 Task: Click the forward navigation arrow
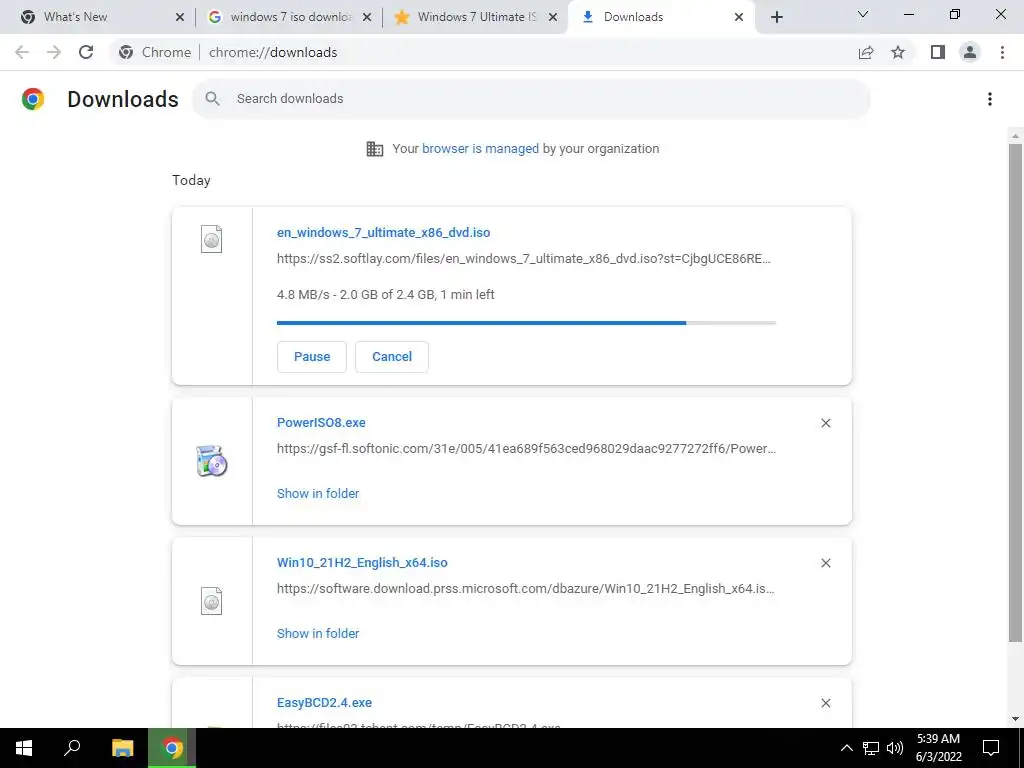(54, 52)
